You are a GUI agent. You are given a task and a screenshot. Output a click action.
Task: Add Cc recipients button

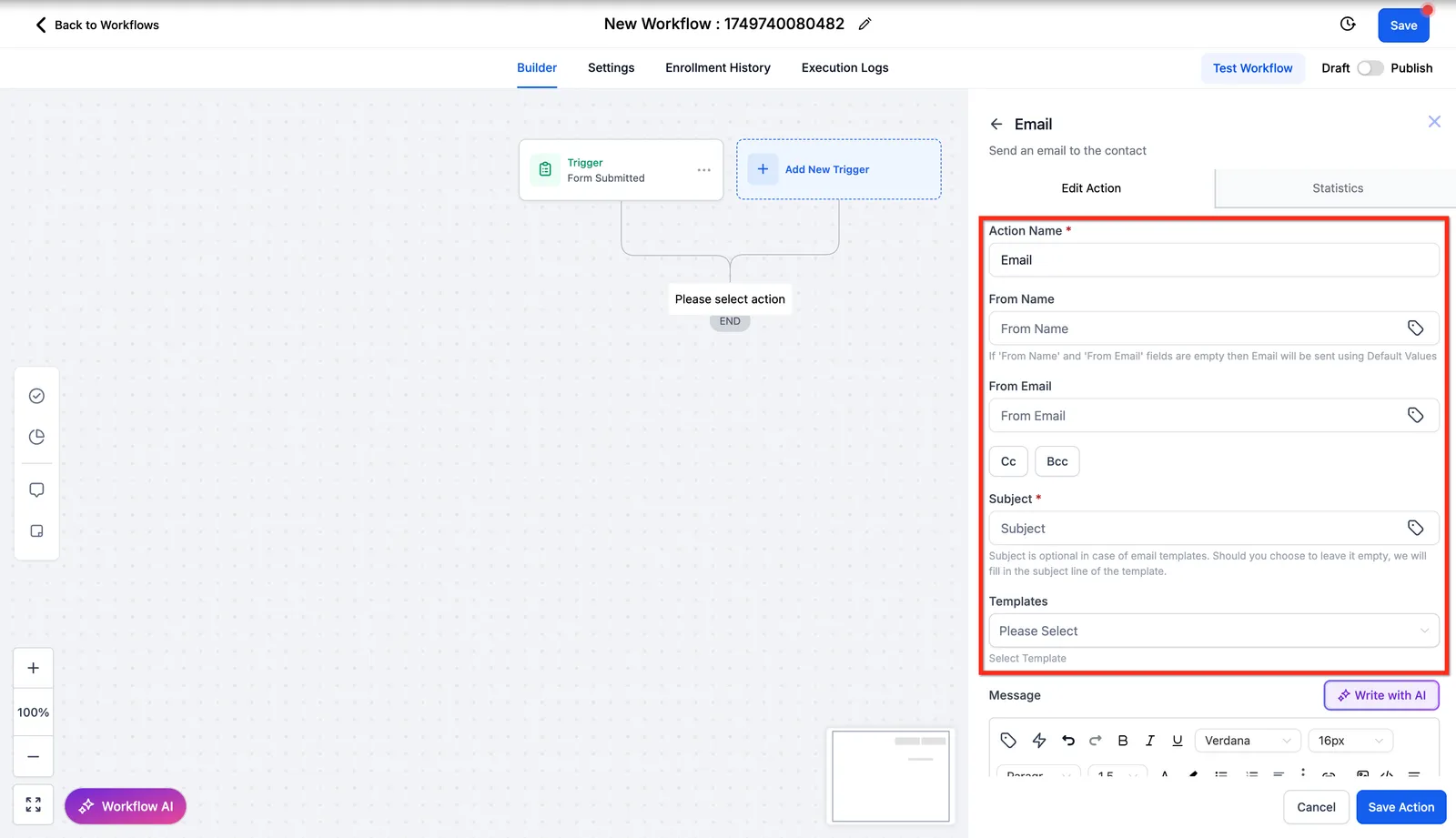click(1008, 461)
